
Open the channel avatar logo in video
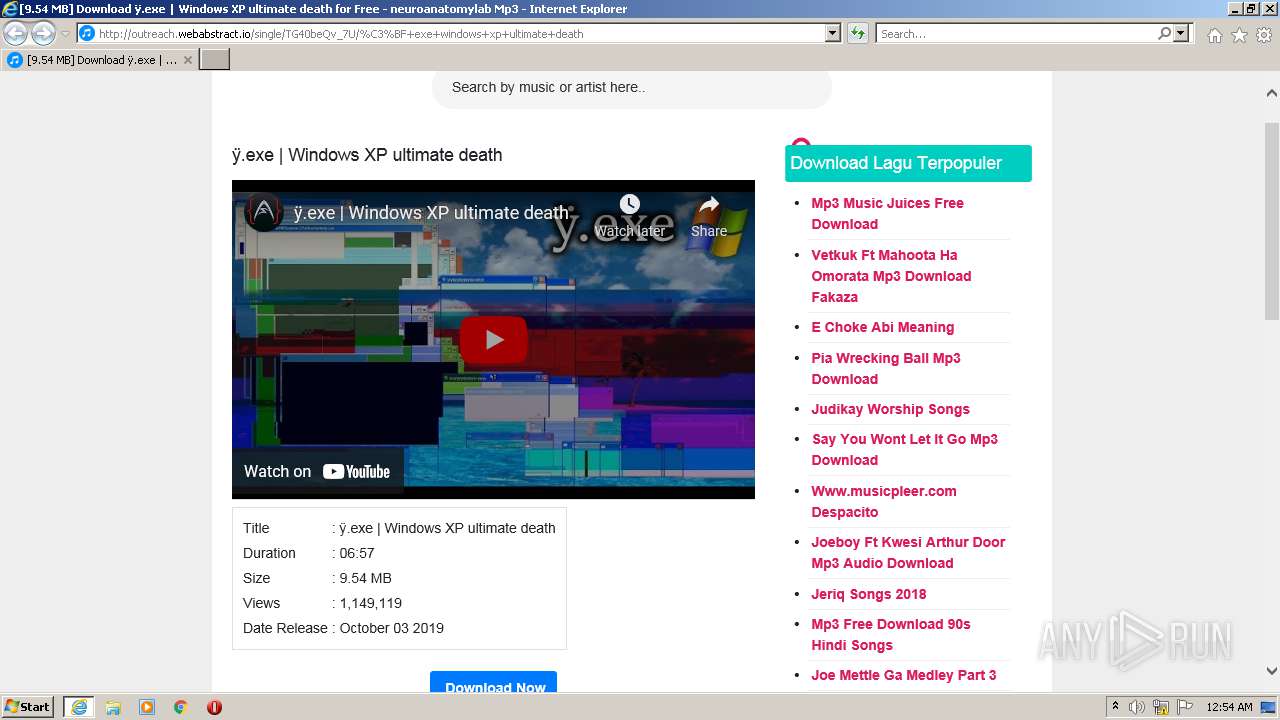coord(264,212)
